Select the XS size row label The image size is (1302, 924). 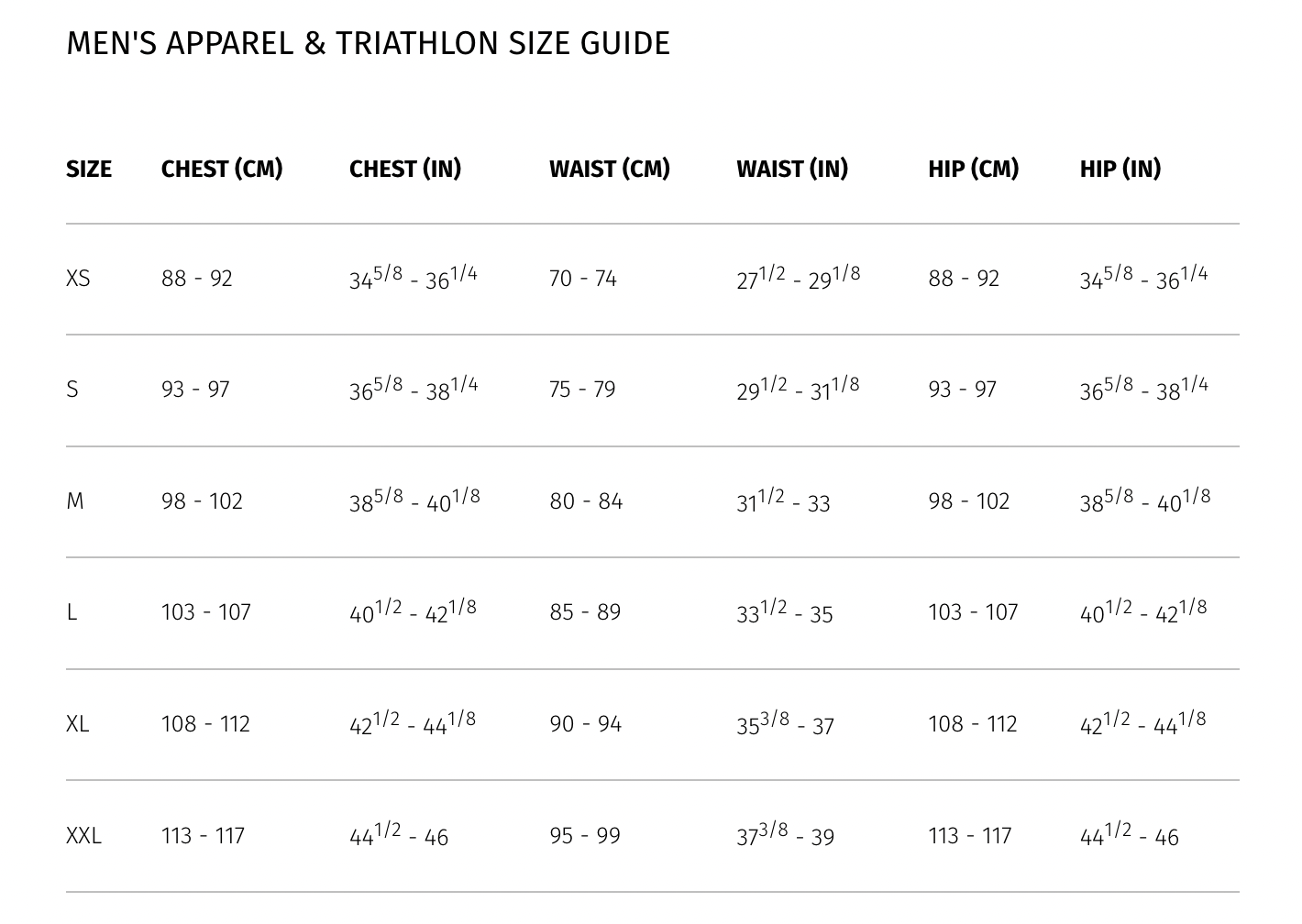[78, 279]
